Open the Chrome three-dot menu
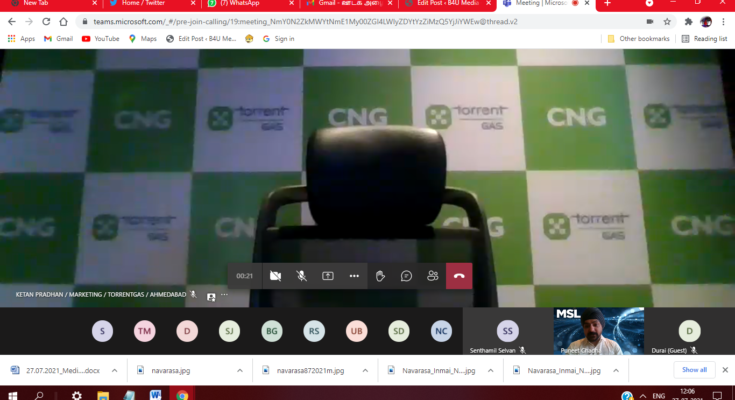The width and height of the screenshot is (735, 400). pos(724,22)
